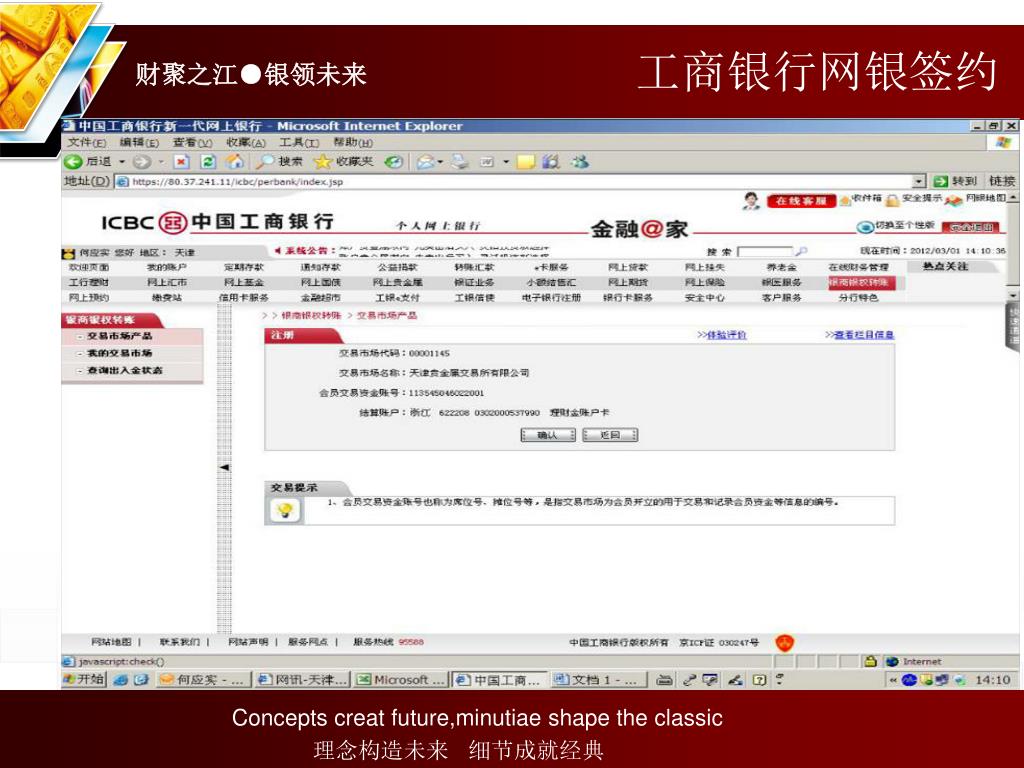Screen dimensions: 1024x768
Task: Open the Favorites (收藏夹) star icon
Action: tap(323, 161)
